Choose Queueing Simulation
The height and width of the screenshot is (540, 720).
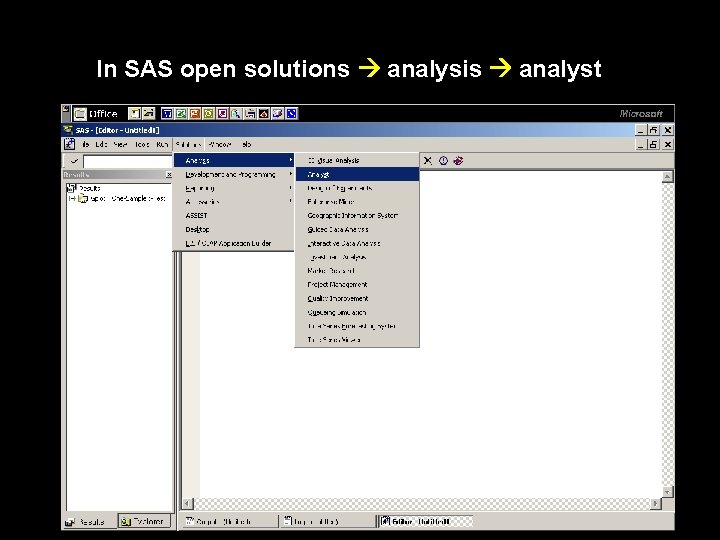[357, 312]
